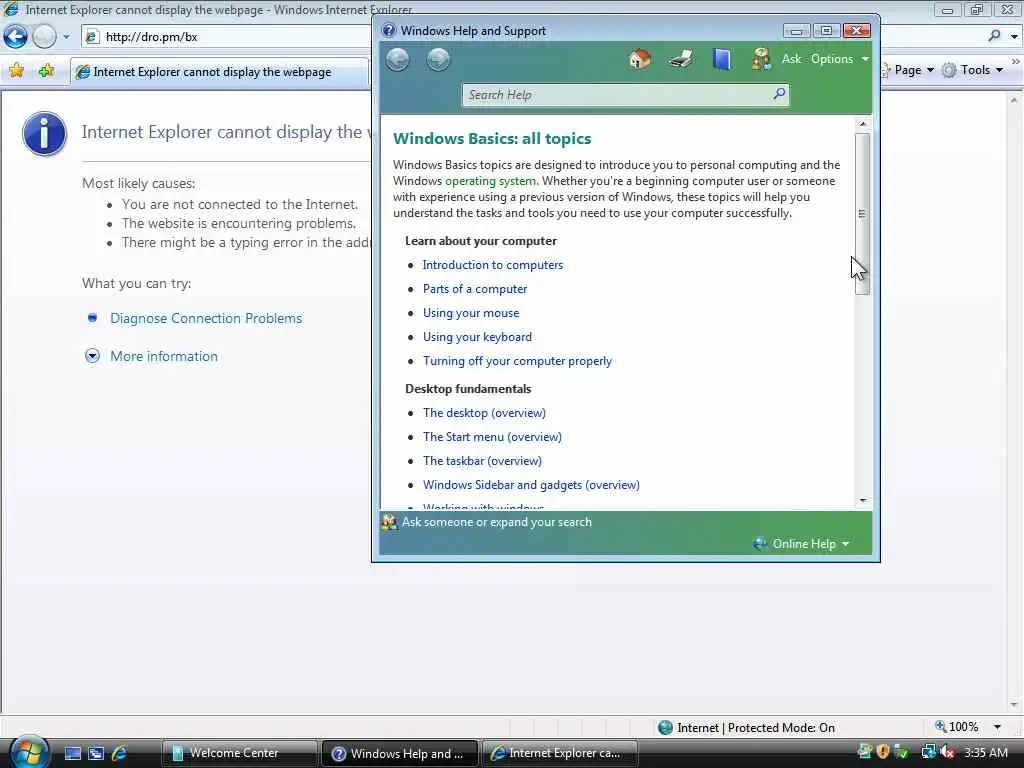Open the IE zoom level dropdown arrow

coord(997,727)
